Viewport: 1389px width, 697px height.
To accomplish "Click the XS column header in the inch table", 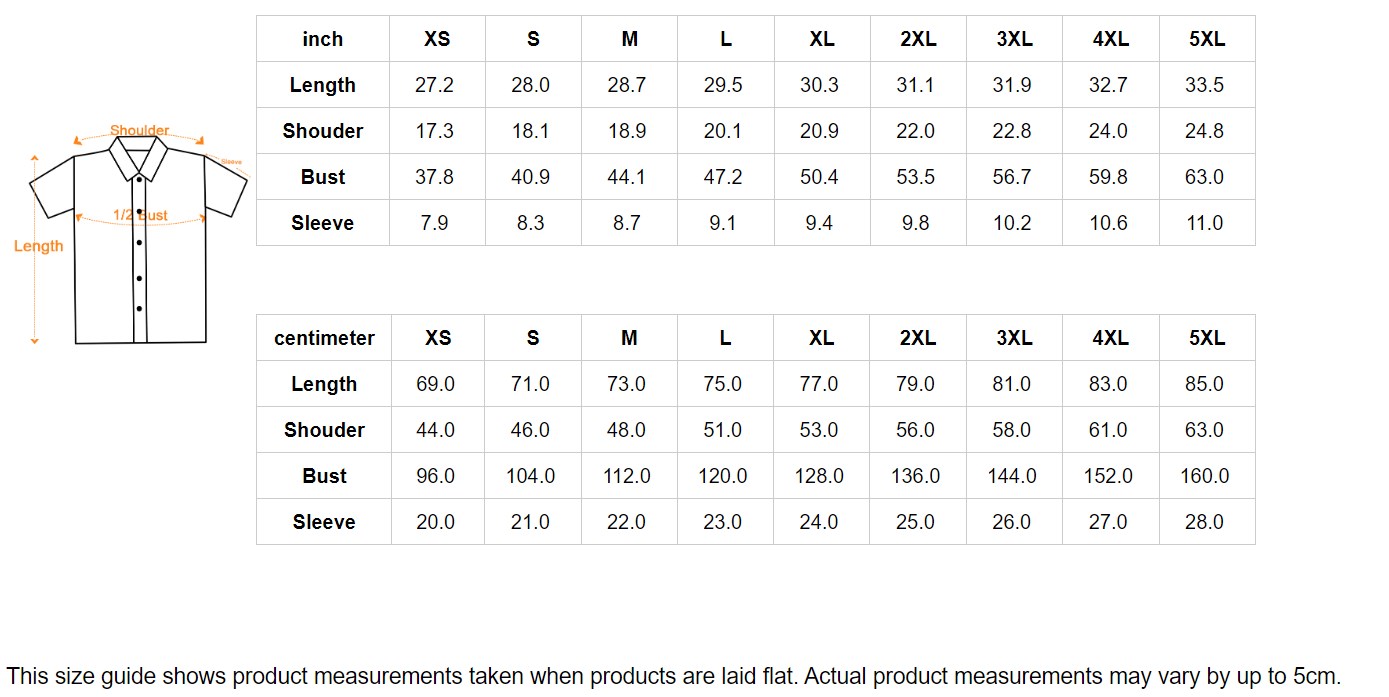I will tap(437, 39).
